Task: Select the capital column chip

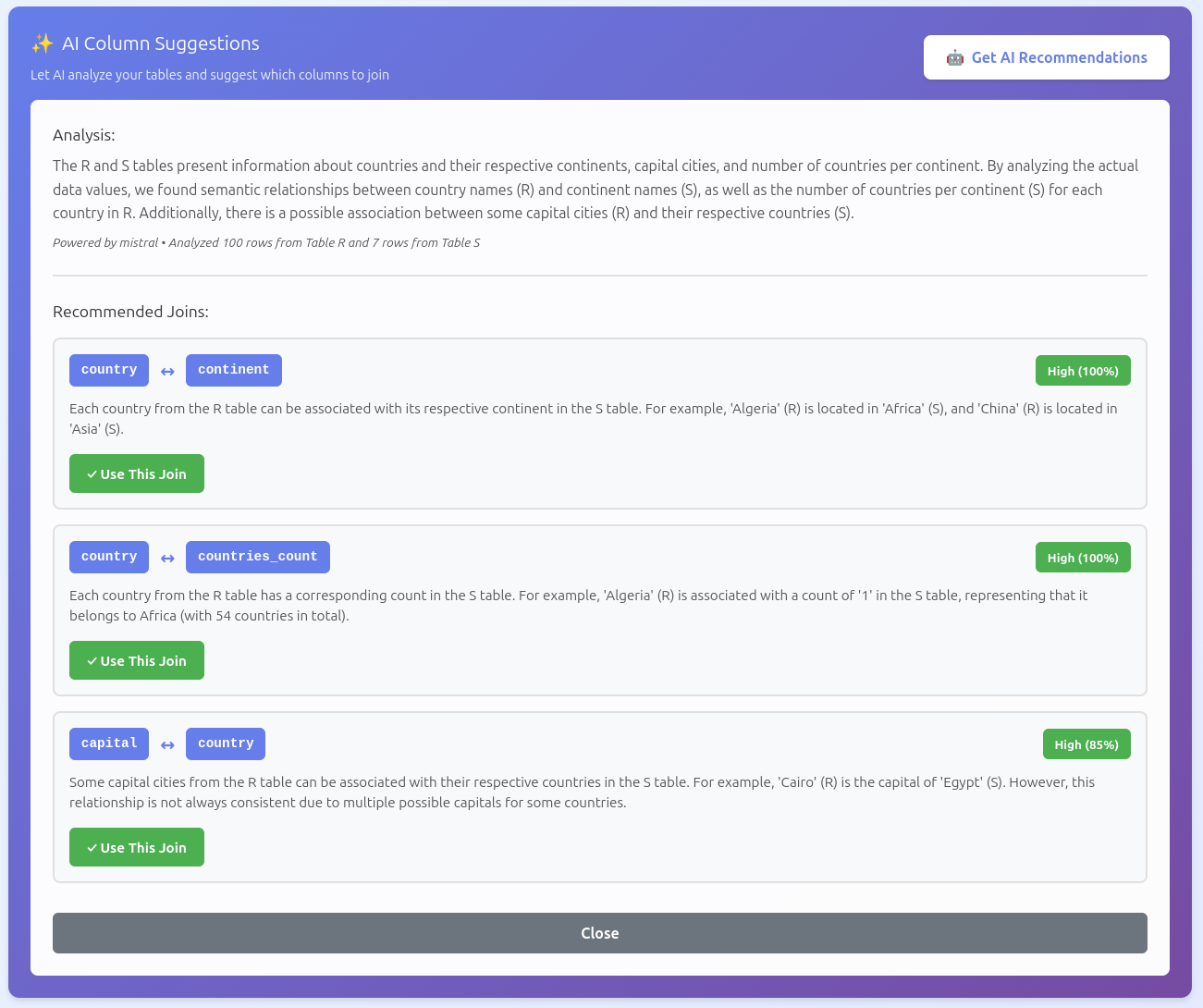Action: pyautogui.click(x=109, y=744)
